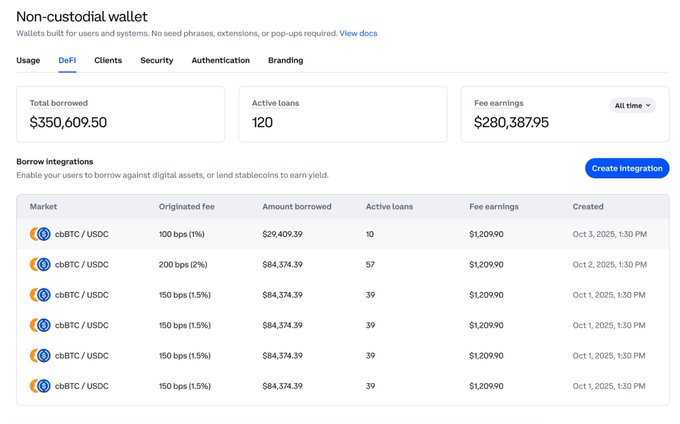The image size is (680, 424).
Task: Click the Oct 2, 2025, 1:30 PM date
Action: (x=610, y=264)
